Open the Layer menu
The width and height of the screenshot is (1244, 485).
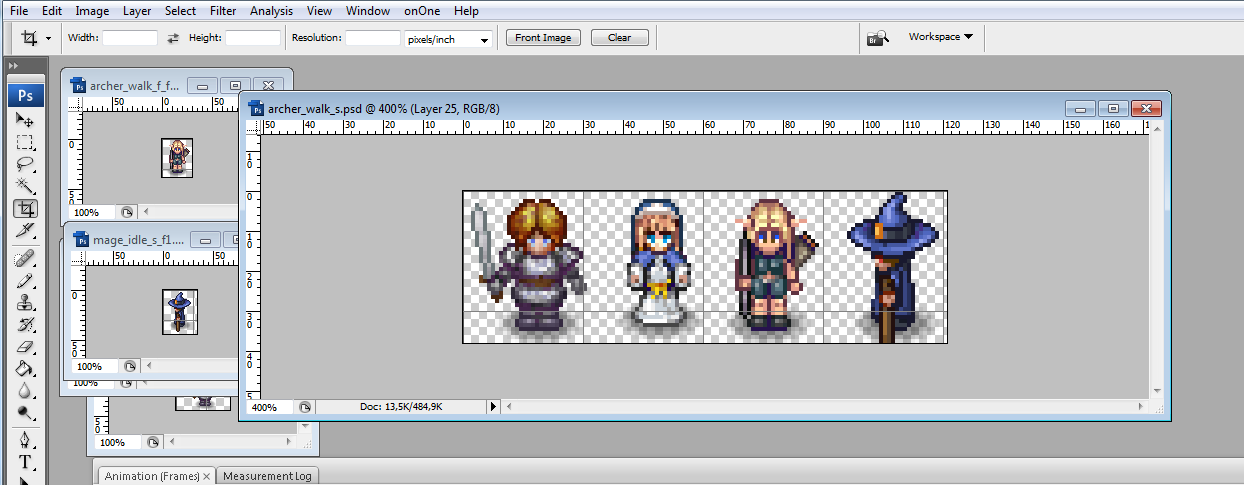137,11
